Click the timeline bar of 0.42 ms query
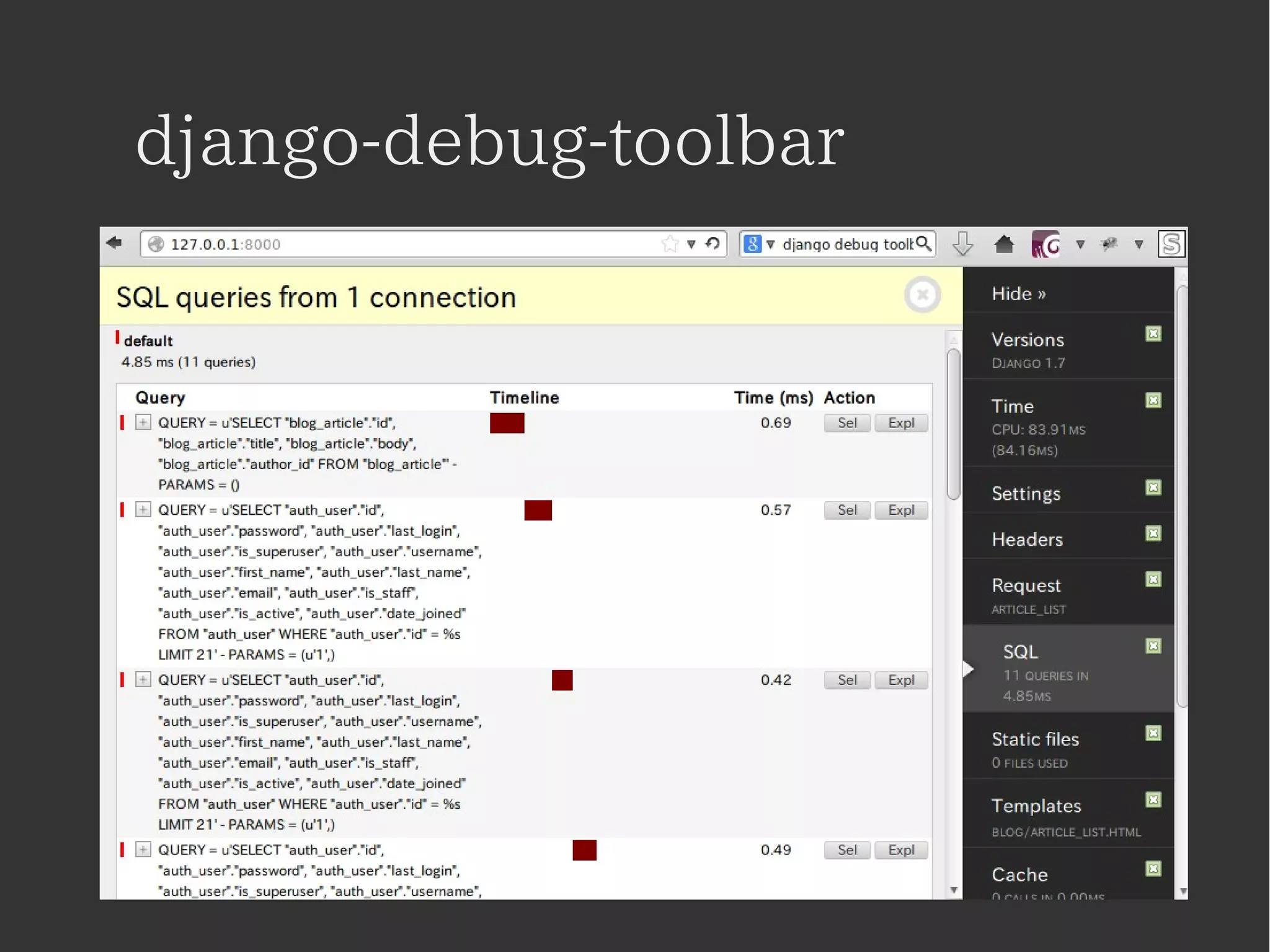The image size is (1270, 952). [x=562, y=680]
